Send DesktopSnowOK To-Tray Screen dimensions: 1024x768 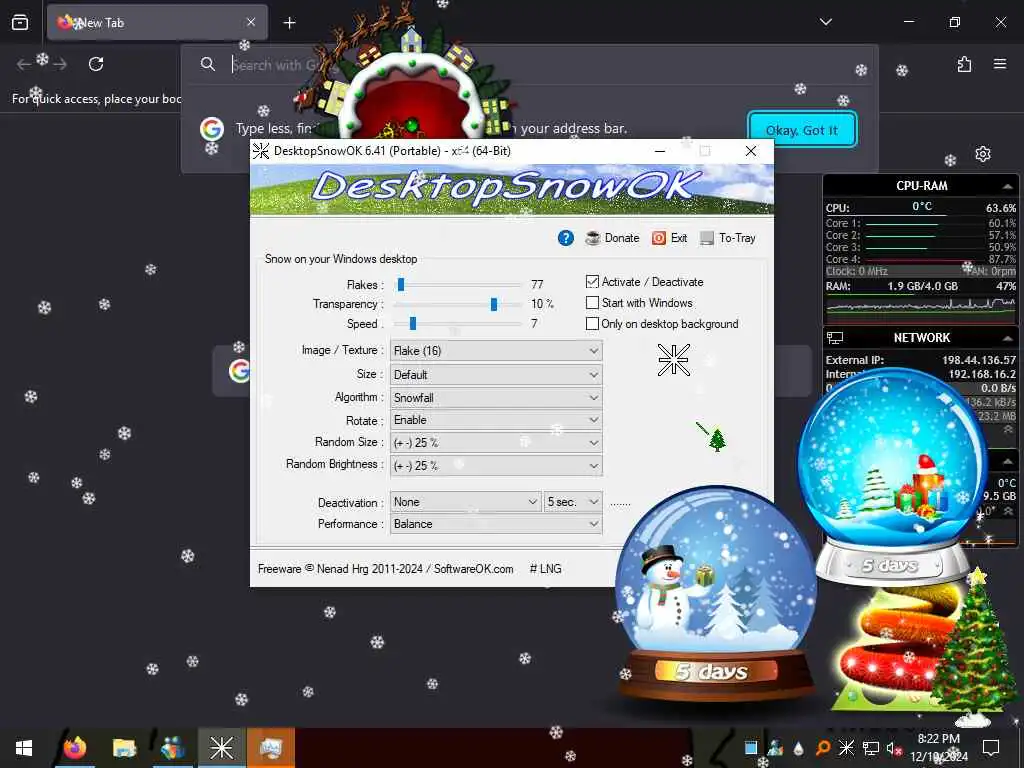[x=728, y=238]
